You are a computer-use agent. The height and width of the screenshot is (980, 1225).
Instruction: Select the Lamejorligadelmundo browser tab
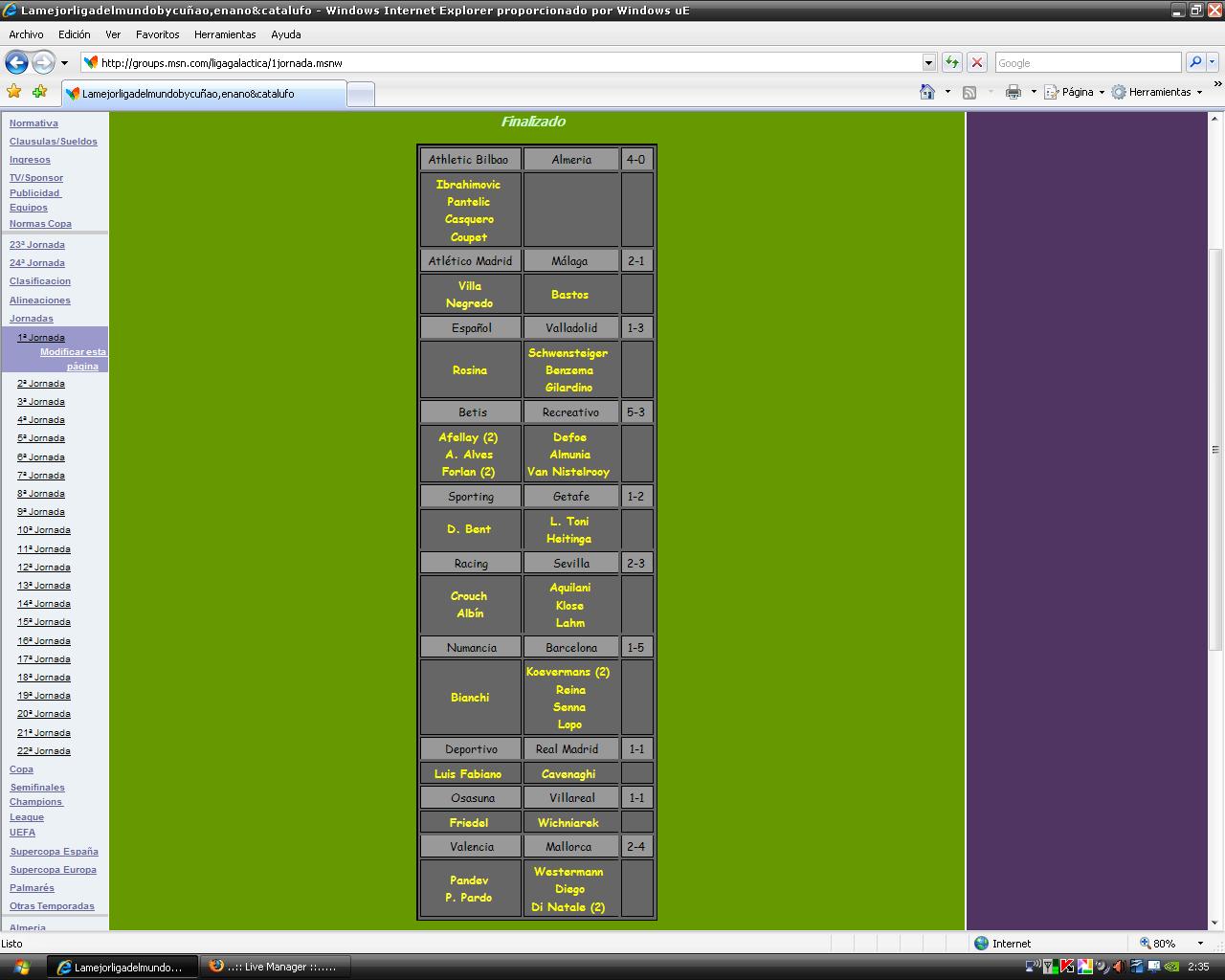(x=204, y=94)
